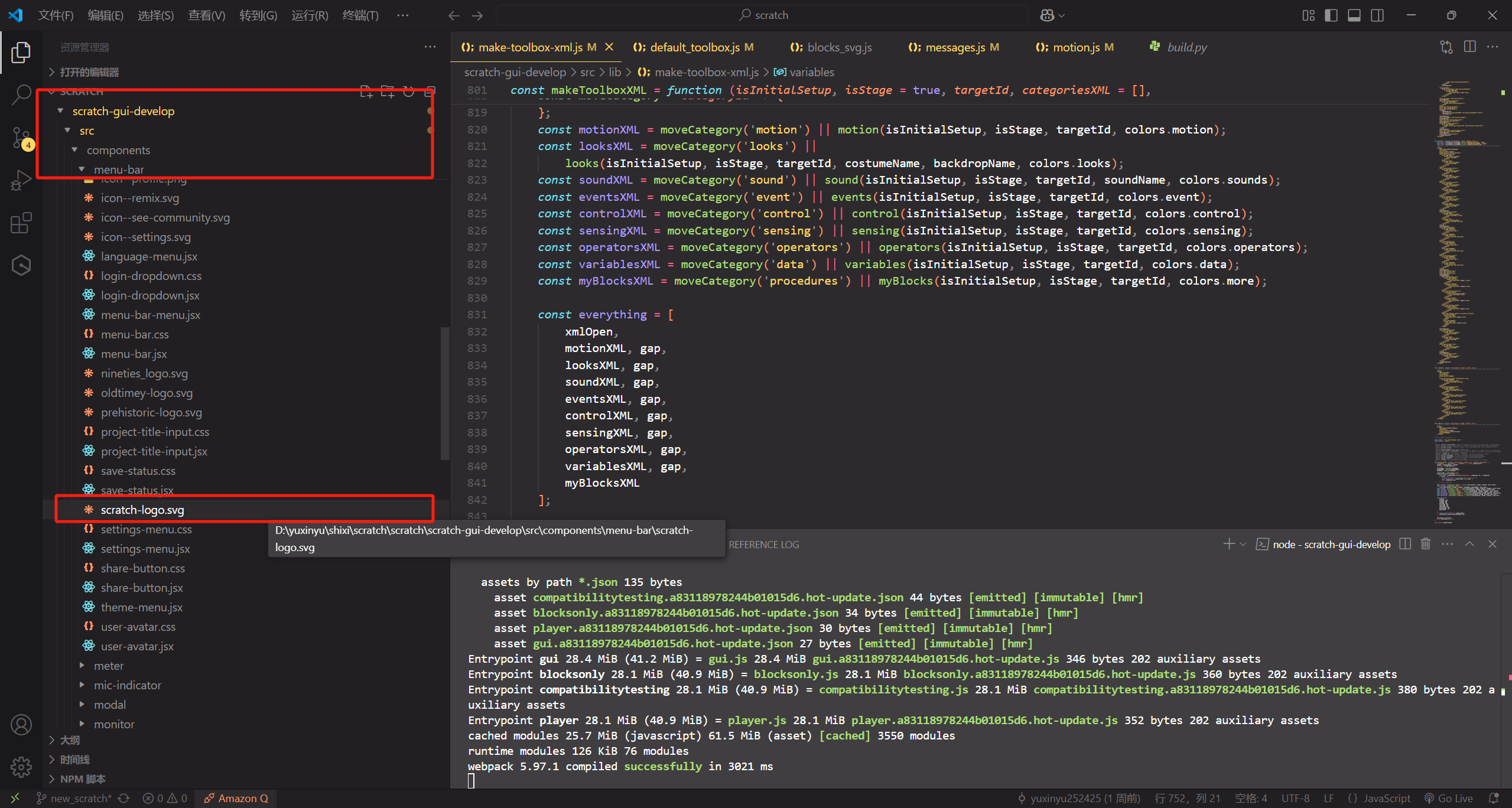Toggle Panel visibility in title bar
The image size is (1512, 808).
pos(1354,15)
